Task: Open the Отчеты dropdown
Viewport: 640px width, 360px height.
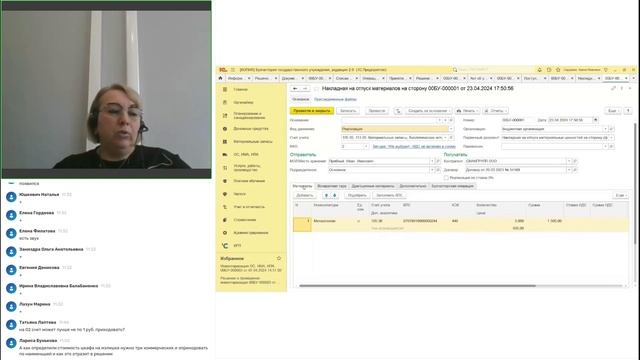Action: (496, 111)
